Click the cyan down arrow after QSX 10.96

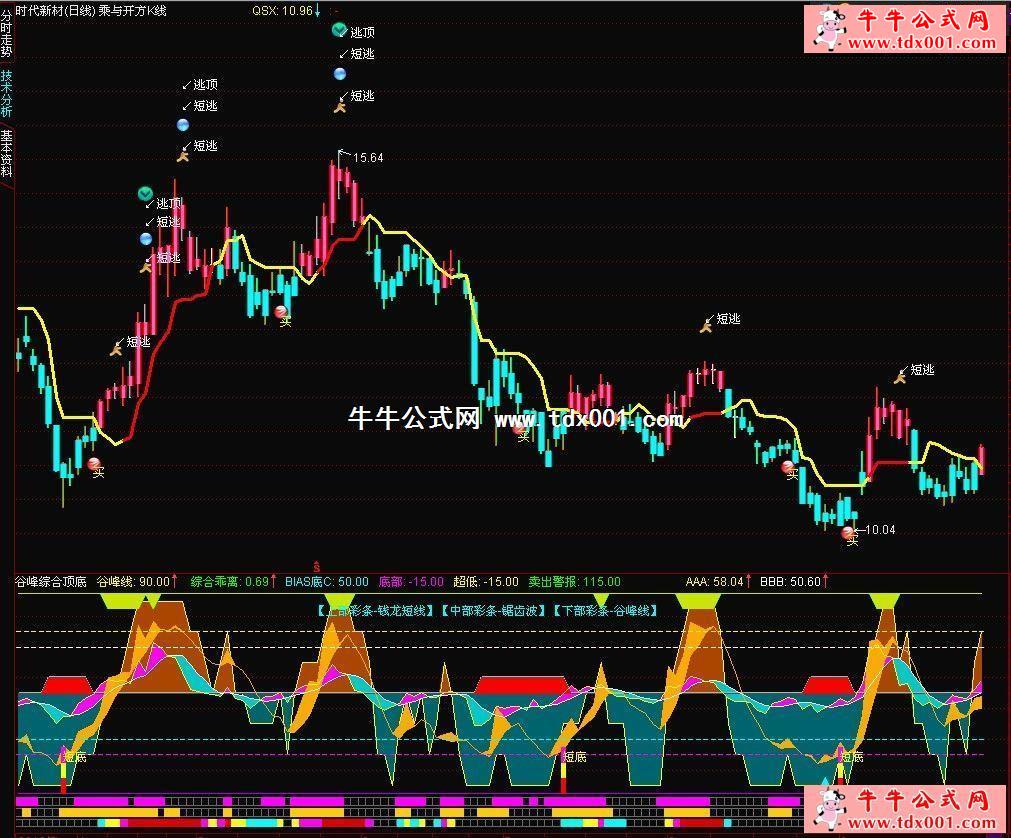click(318, 11)
